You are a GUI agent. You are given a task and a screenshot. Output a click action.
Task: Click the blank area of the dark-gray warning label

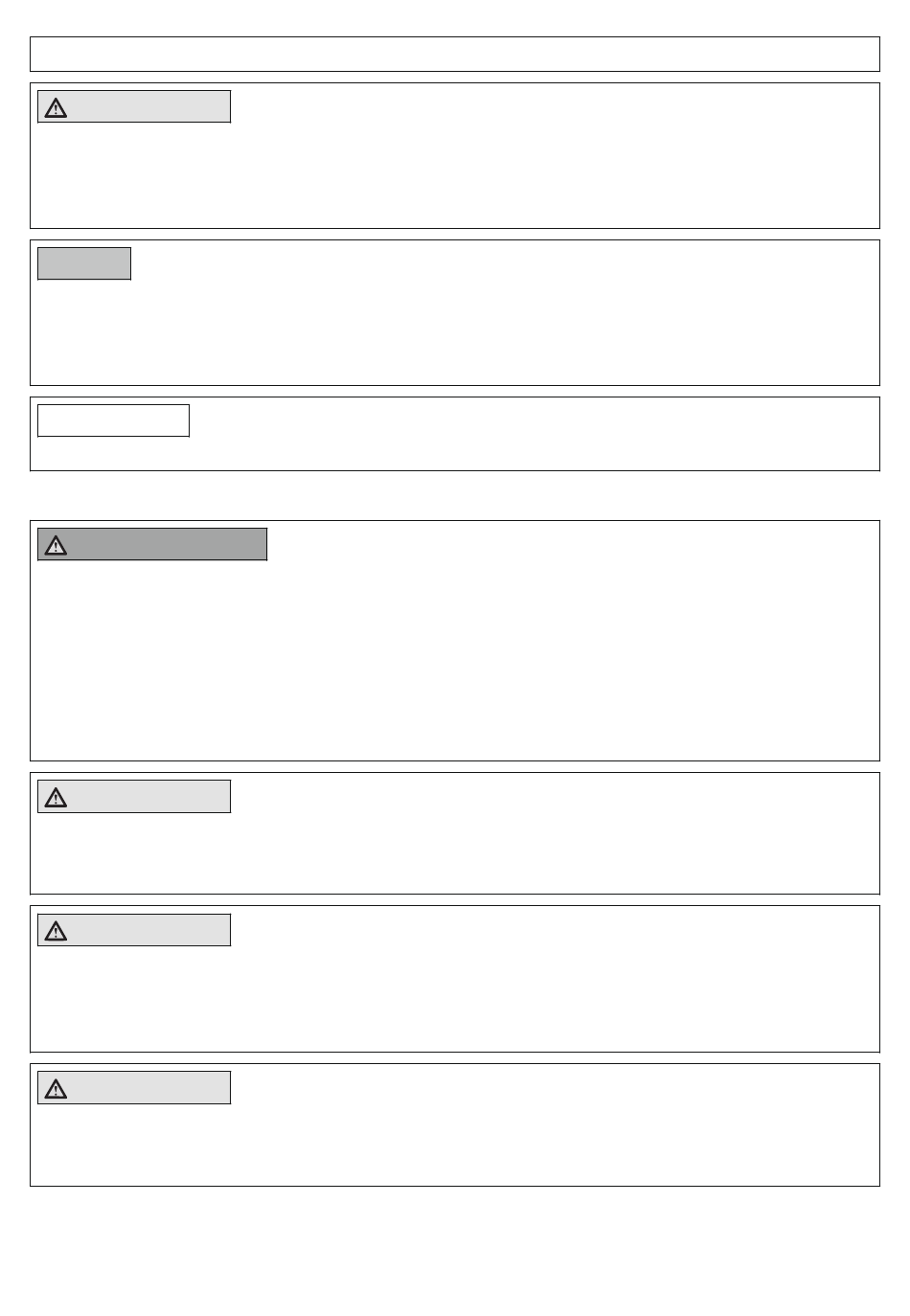[167, 545]
